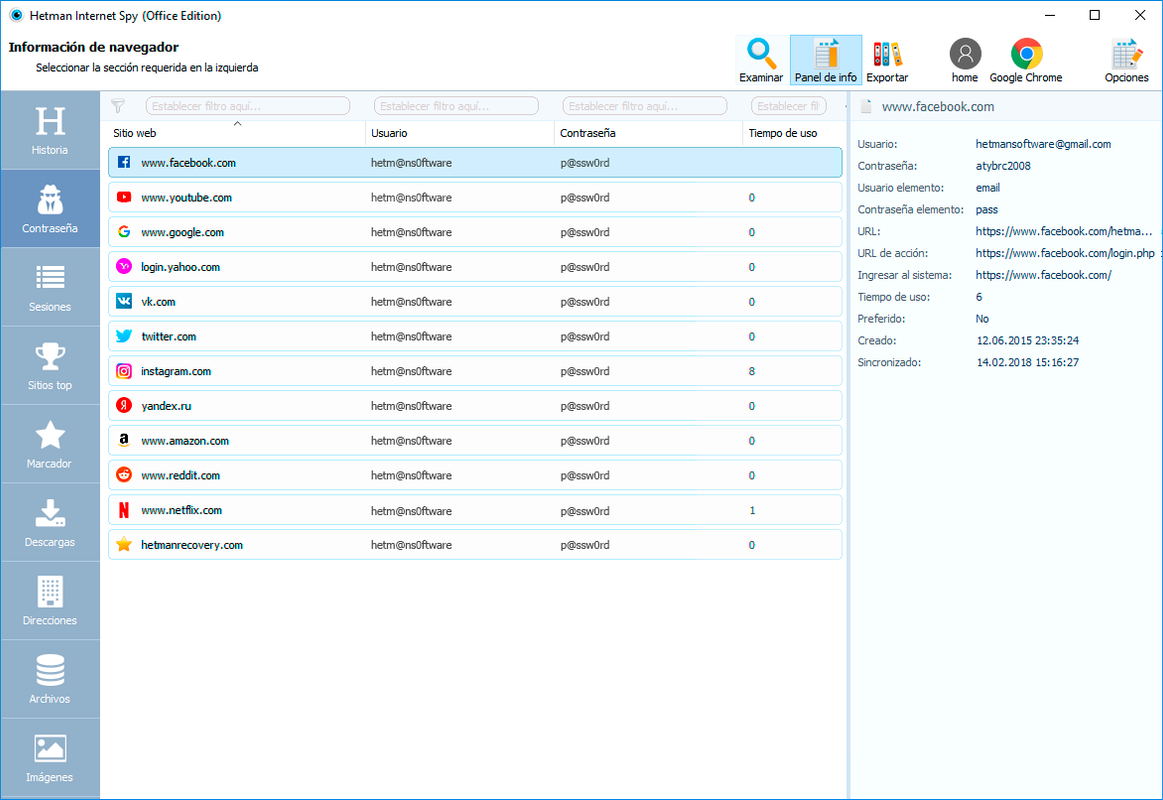Sort by Tiempo de uso column header
The height and width of the screenshot is (800, 1163).
tap(793, 133)
